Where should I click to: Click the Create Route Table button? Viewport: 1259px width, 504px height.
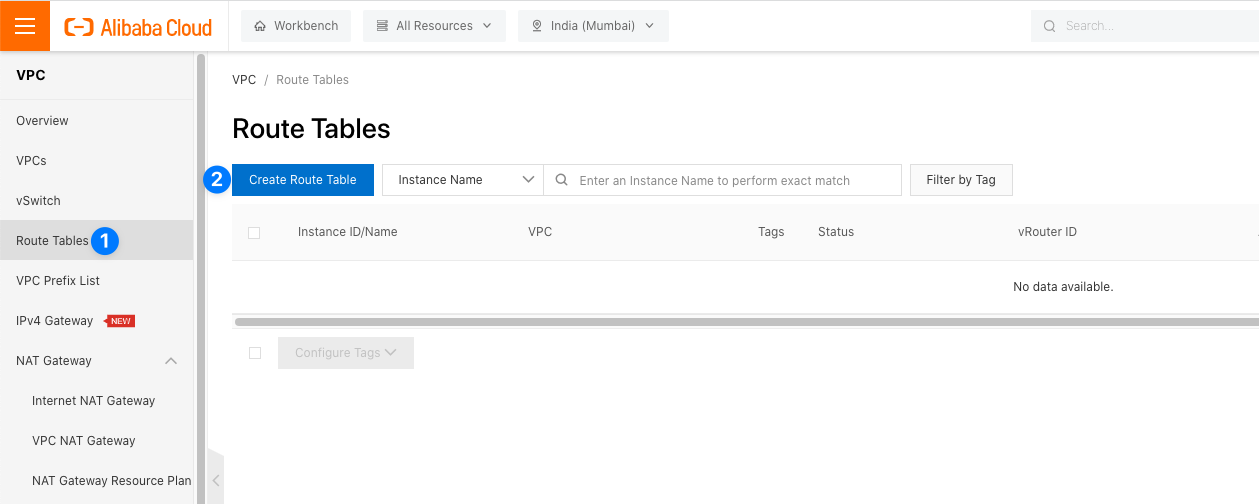click(x=303, y=180)
